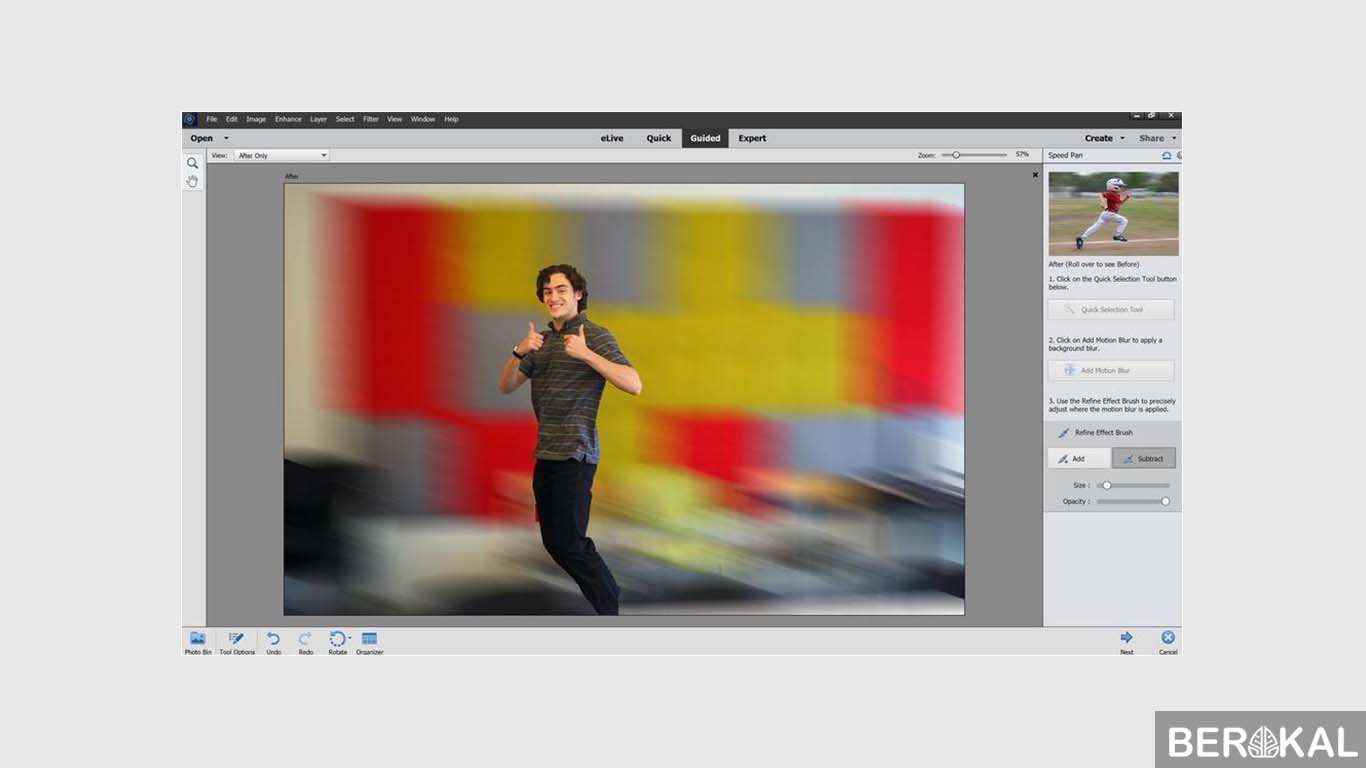Click the Add Motion Blur button

coord(1110,371)
